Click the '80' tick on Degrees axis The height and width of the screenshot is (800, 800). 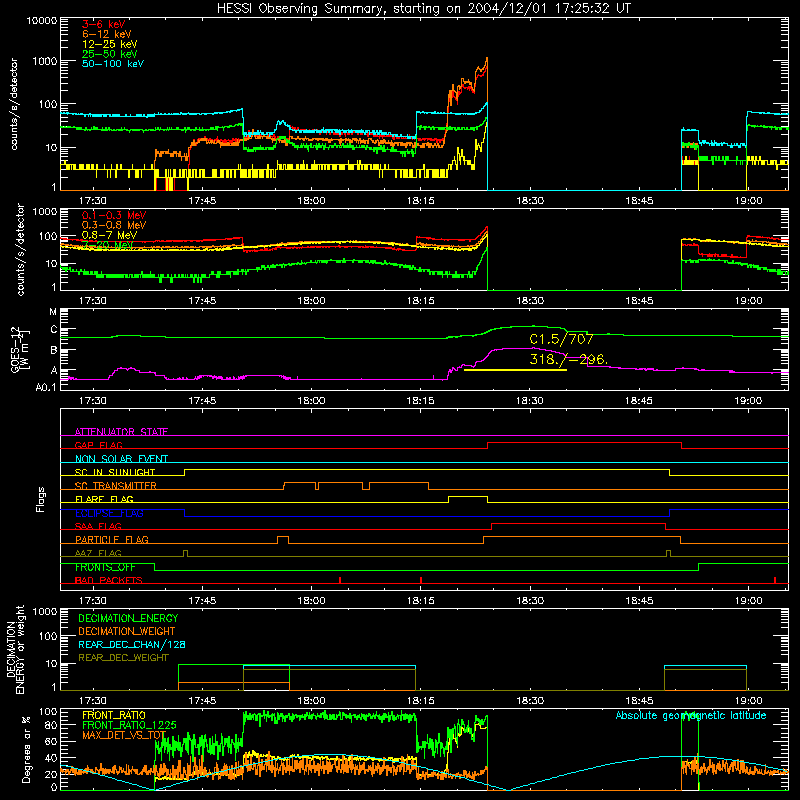(51, 724)
